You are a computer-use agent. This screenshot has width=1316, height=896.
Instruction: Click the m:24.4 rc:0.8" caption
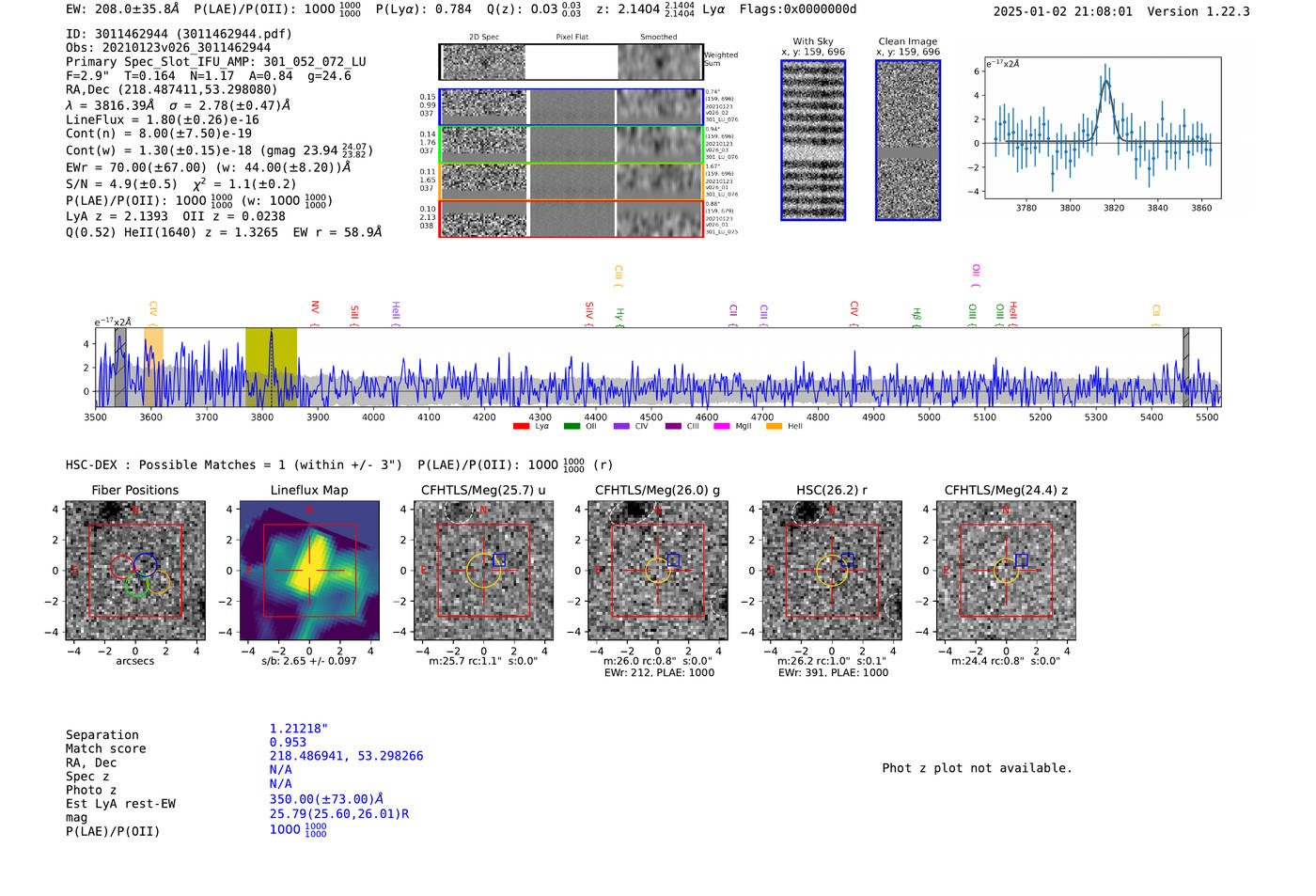point(1006,661)
